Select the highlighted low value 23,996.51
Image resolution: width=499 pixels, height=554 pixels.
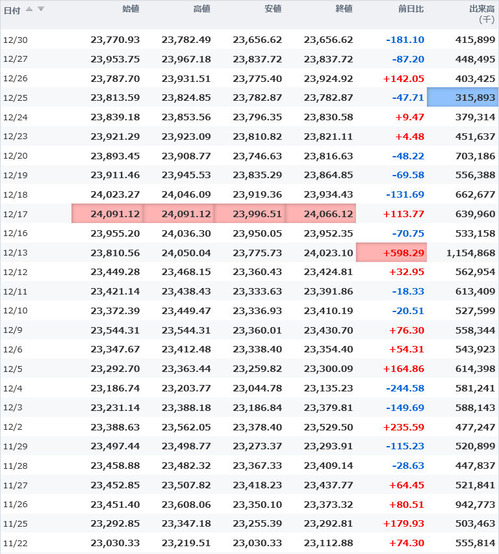point(250,214)
